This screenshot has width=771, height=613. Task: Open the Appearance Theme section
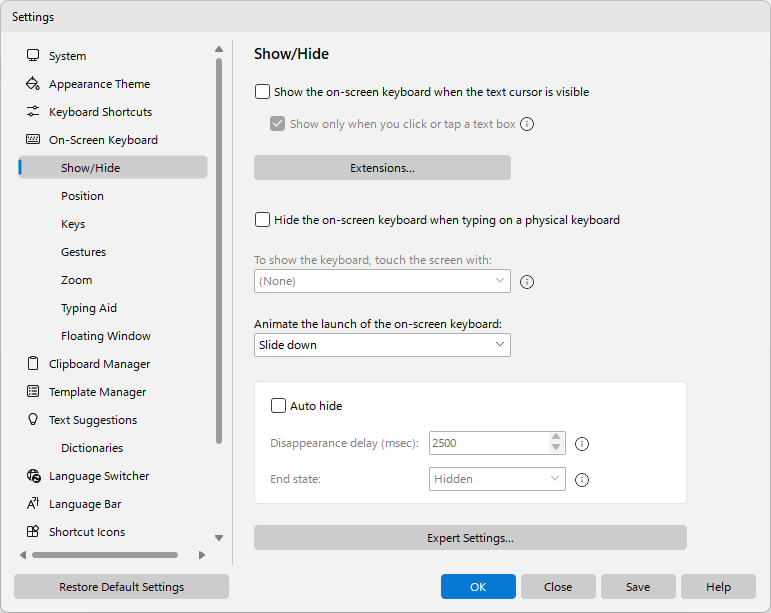click(99, 84)
